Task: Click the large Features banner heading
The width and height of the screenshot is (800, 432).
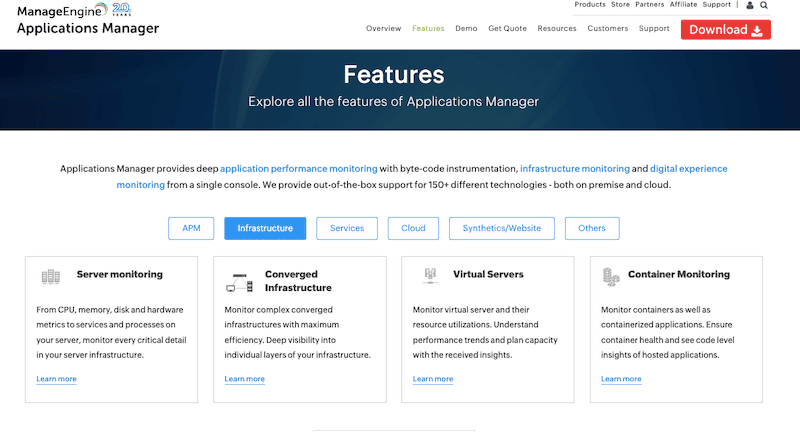Action: pyautogui.click(x=394, y=74)
